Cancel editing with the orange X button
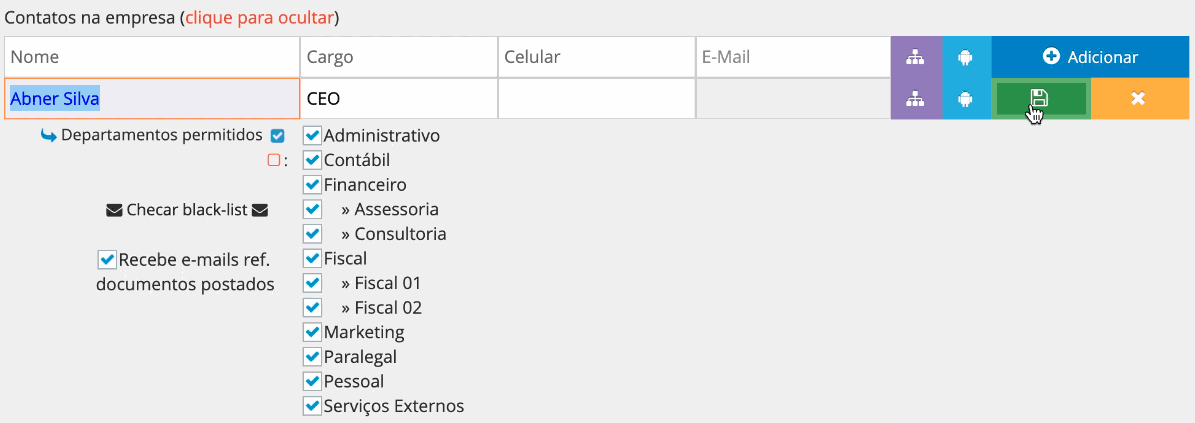1195x423 pixels. [1138, 99]
